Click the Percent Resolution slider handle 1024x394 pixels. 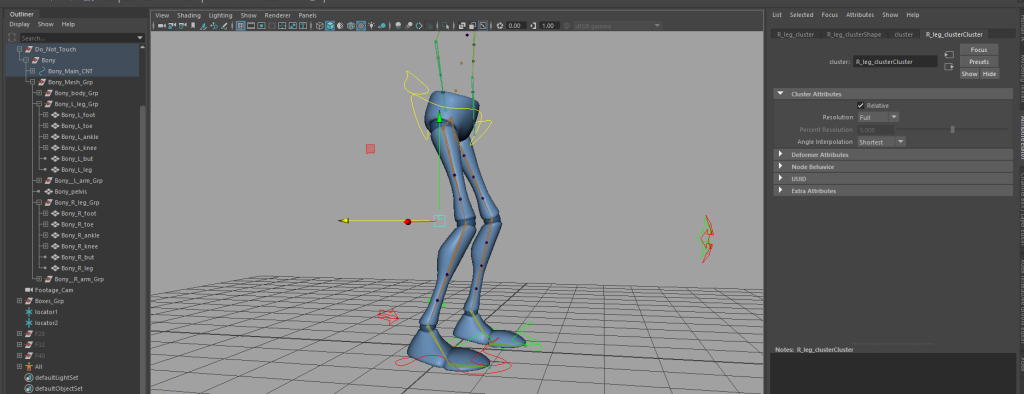coord(952,129)
